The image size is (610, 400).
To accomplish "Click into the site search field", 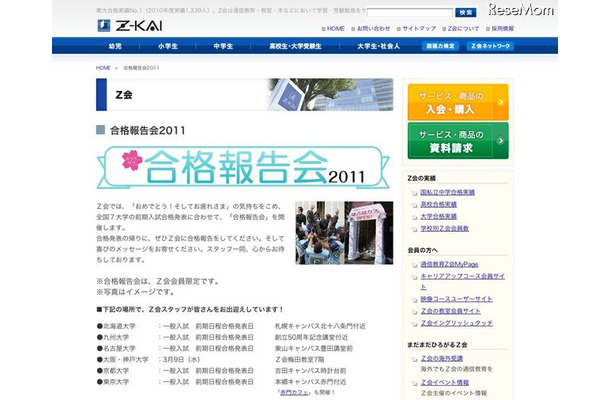I will [x=410, y=13].
